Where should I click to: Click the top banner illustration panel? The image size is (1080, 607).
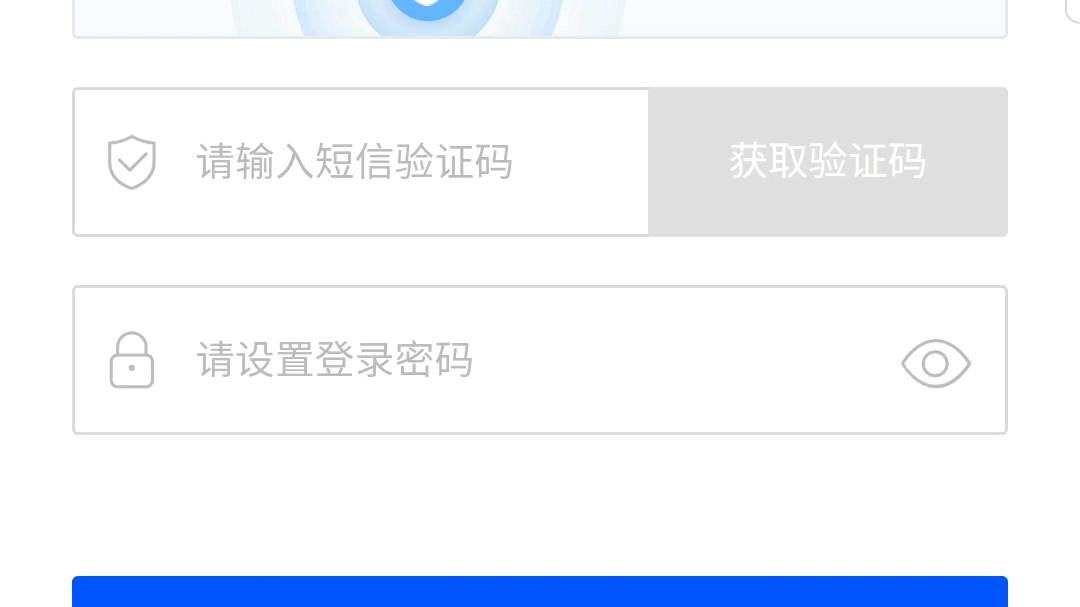pos(540,19)
